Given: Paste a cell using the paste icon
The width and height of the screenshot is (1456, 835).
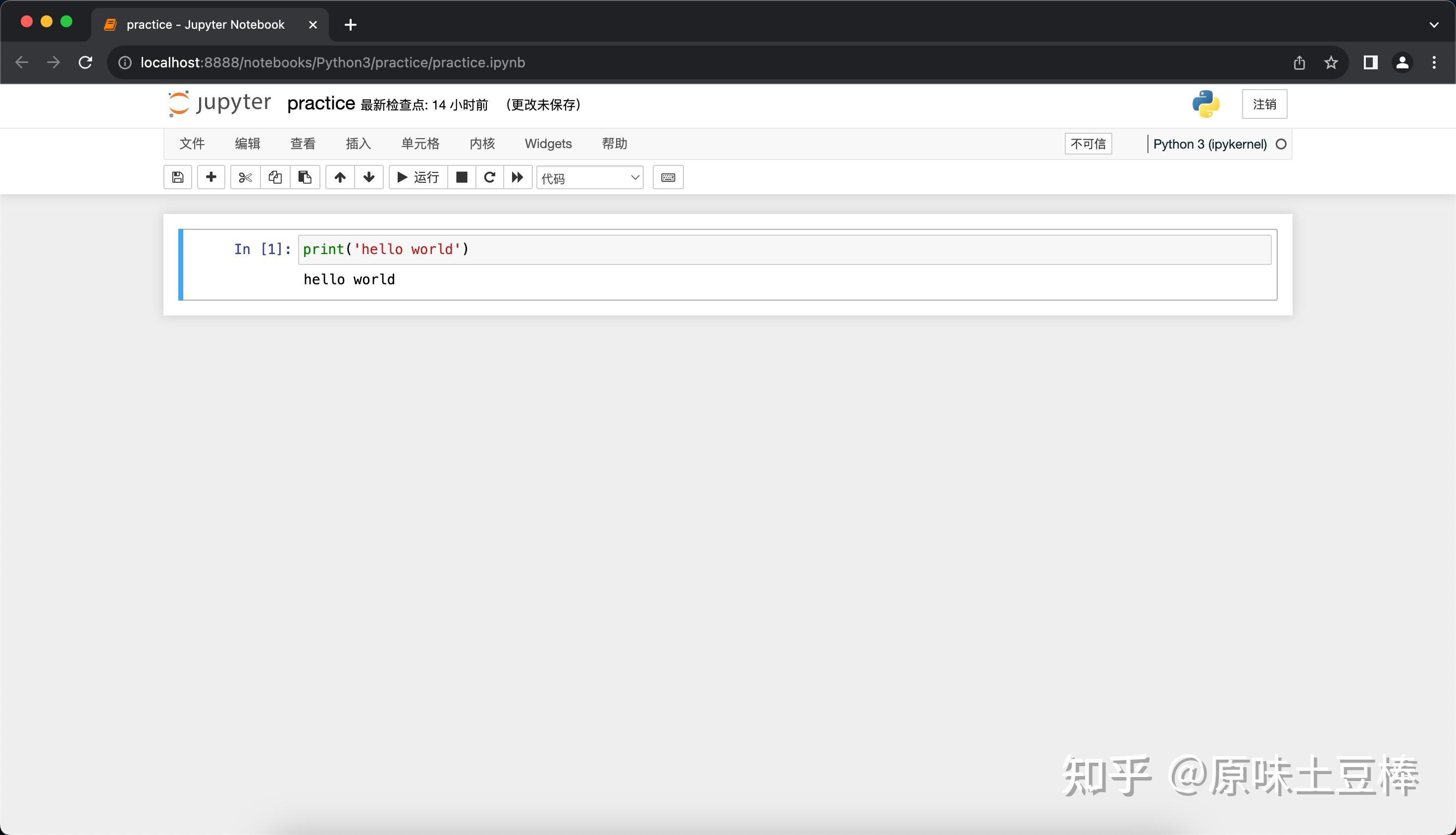Looking at the screenshot, I should pos(305,177).
